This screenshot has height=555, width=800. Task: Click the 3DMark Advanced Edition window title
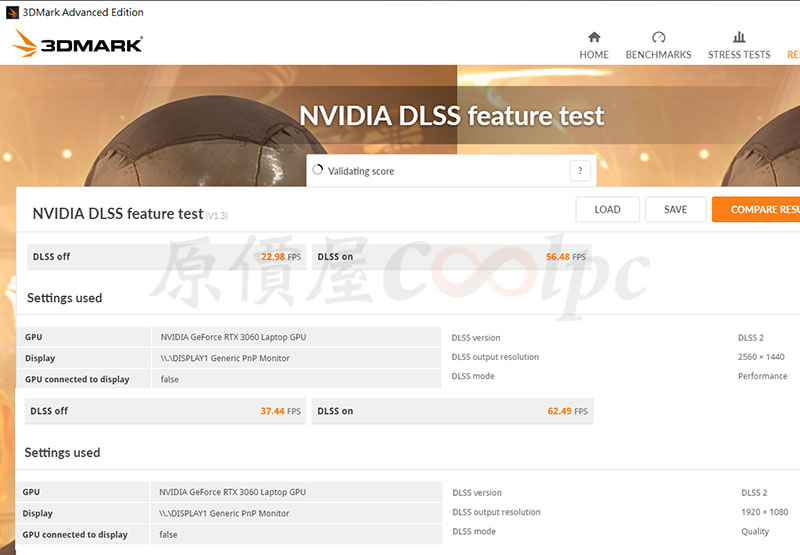coord(83,12)
